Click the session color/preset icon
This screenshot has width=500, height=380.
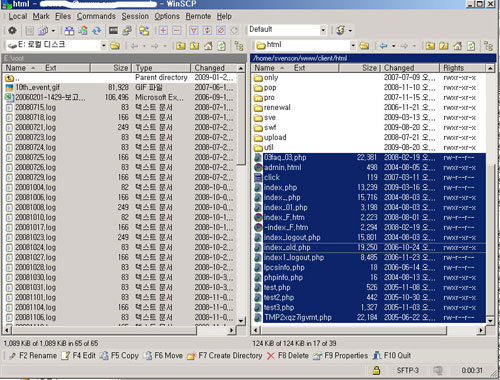tap(340, 30)
